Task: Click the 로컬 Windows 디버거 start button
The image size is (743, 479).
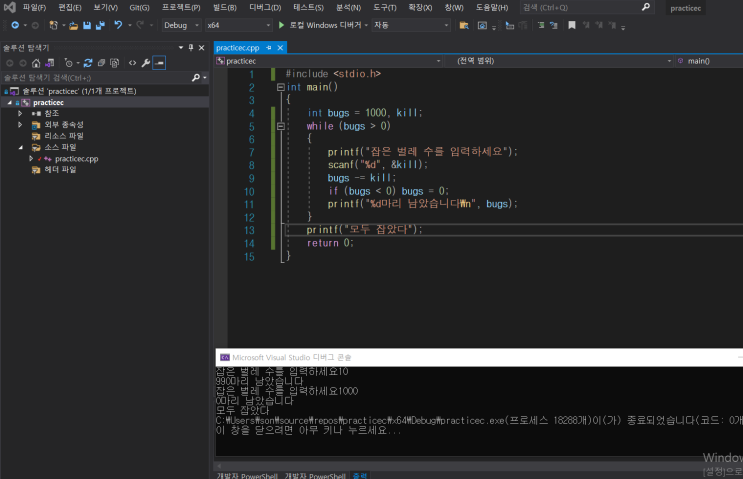Action: 320,25
